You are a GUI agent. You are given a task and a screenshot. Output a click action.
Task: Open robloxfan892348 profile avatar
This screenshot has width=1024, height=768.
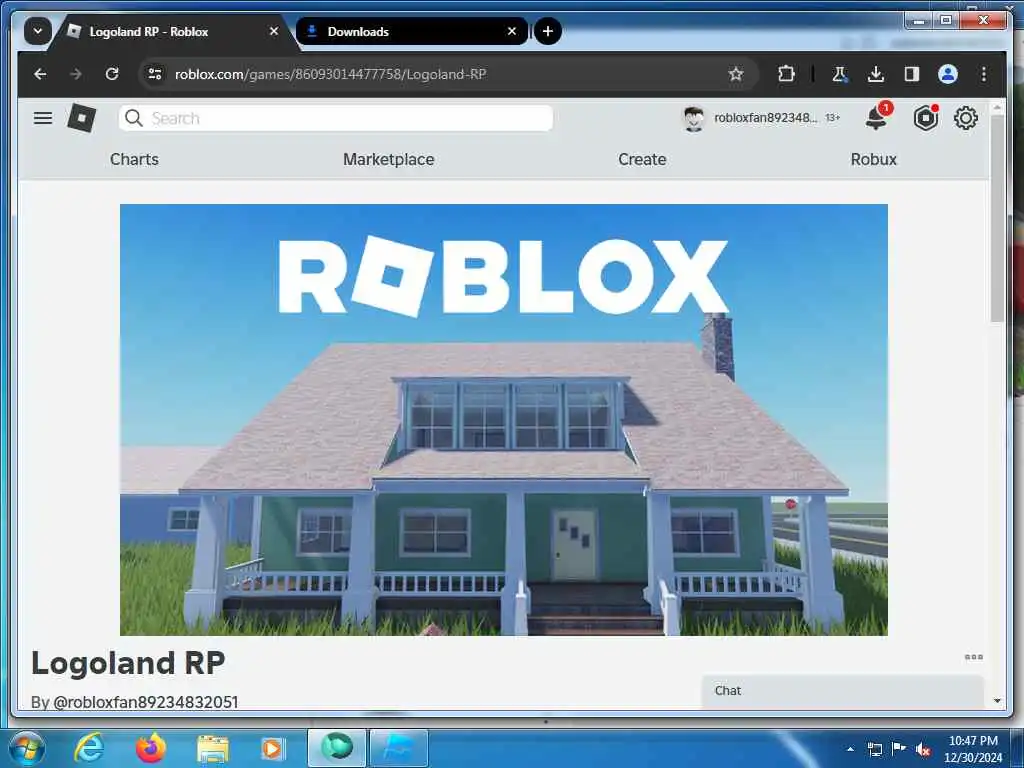[x=694, y=118]
